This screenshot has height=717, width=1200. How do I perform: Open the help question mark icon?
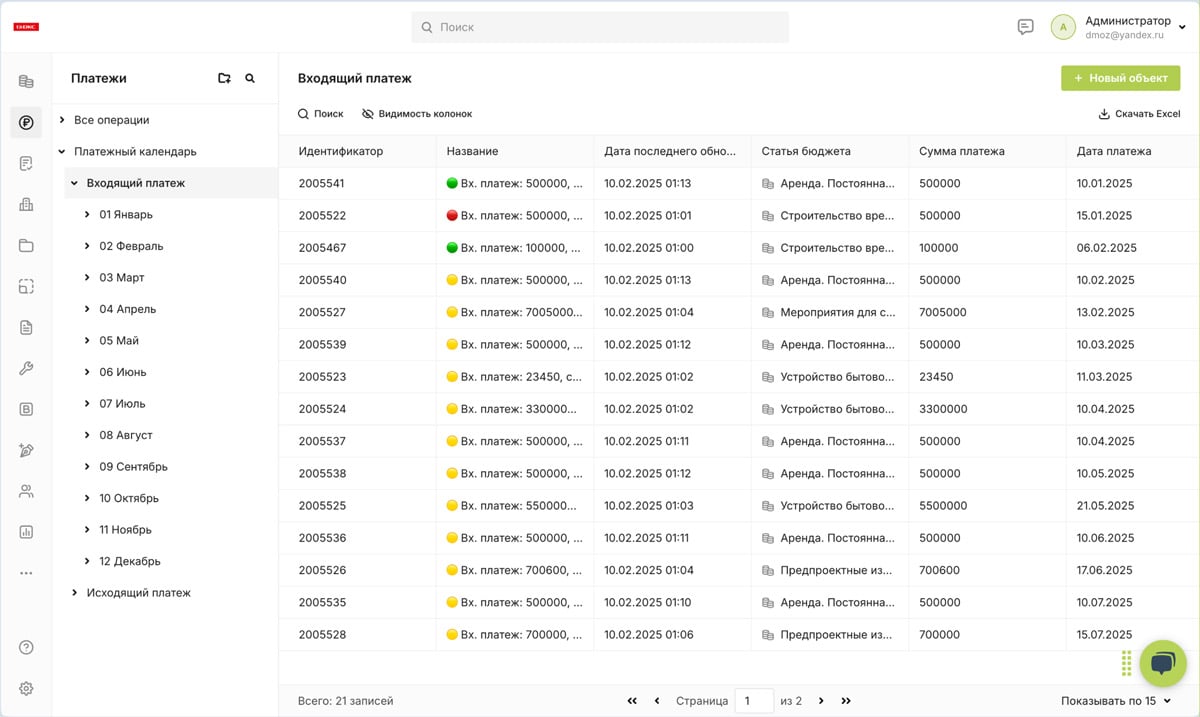click(26, 647)
